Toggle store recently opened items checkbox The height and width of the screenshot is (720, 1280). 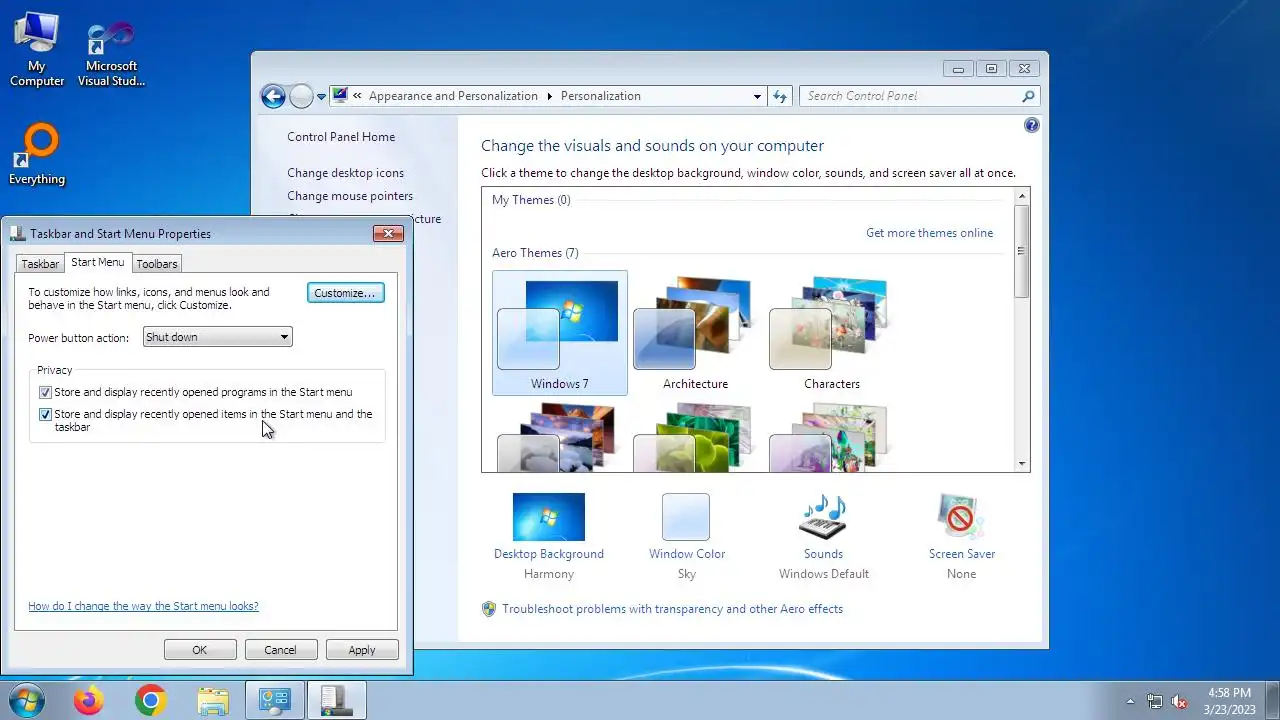[x=45, y=414]
